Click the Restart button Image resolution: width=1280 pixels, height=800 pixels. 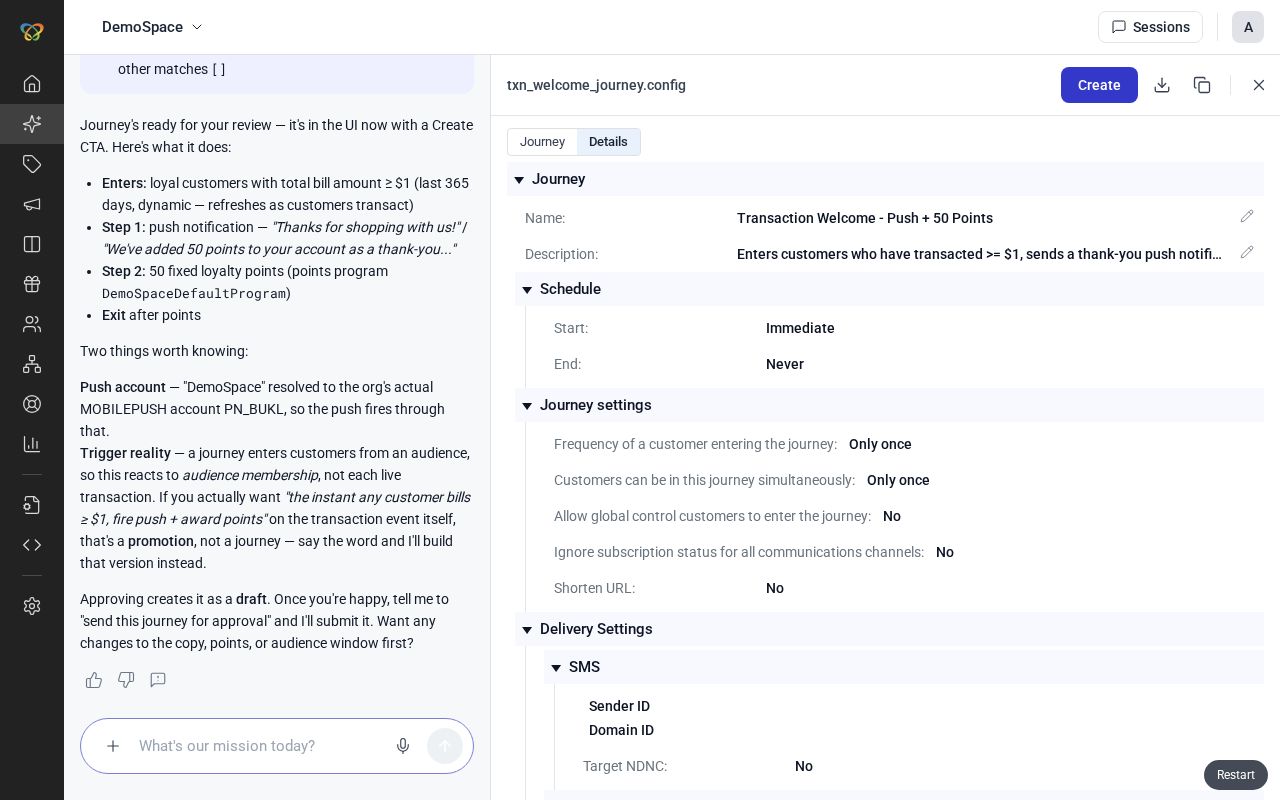pyautogui.click(x=1236, y=775)
